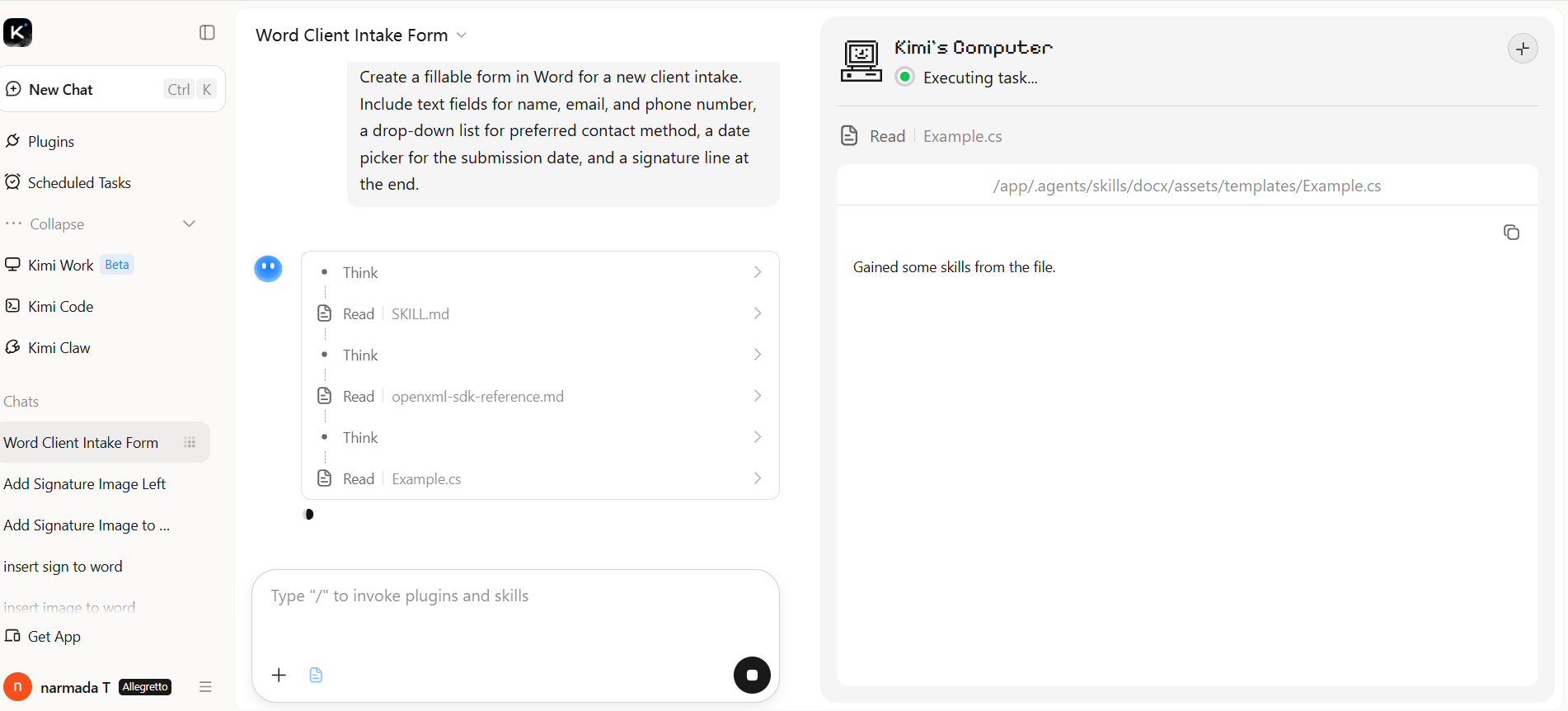1568x711 pixels.
Task: Open the narmada T user profile
Action: [x=75, y=688]
